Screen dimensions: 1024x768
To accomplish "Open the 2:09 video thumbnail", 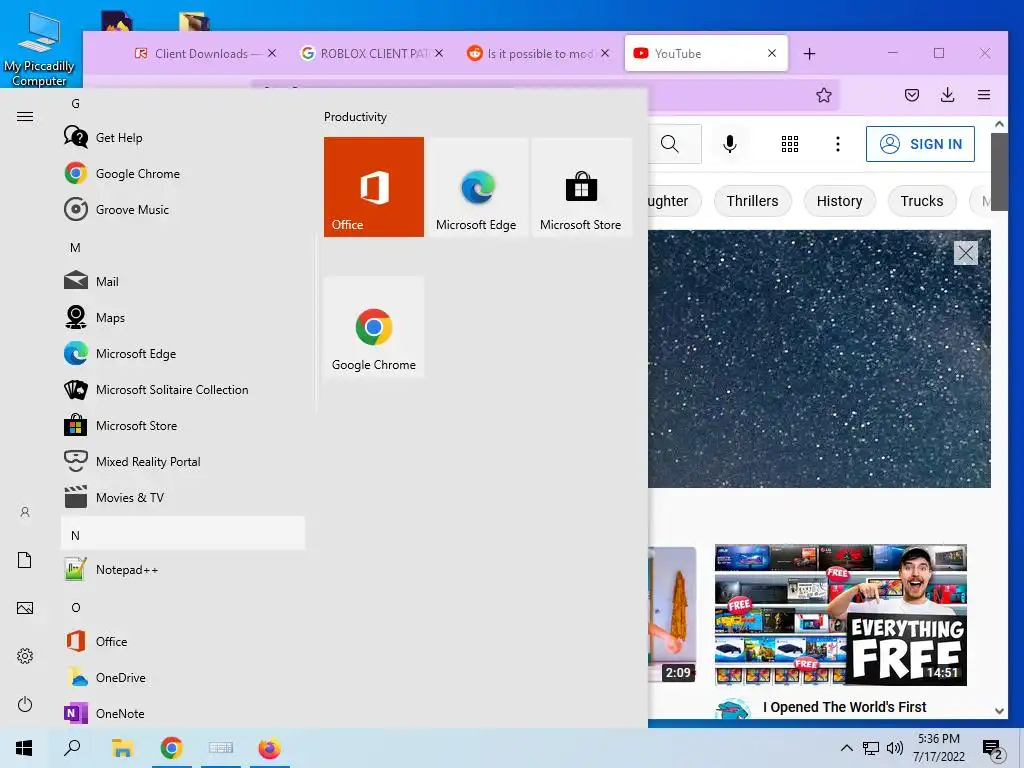I will click(x=672, y=615).
